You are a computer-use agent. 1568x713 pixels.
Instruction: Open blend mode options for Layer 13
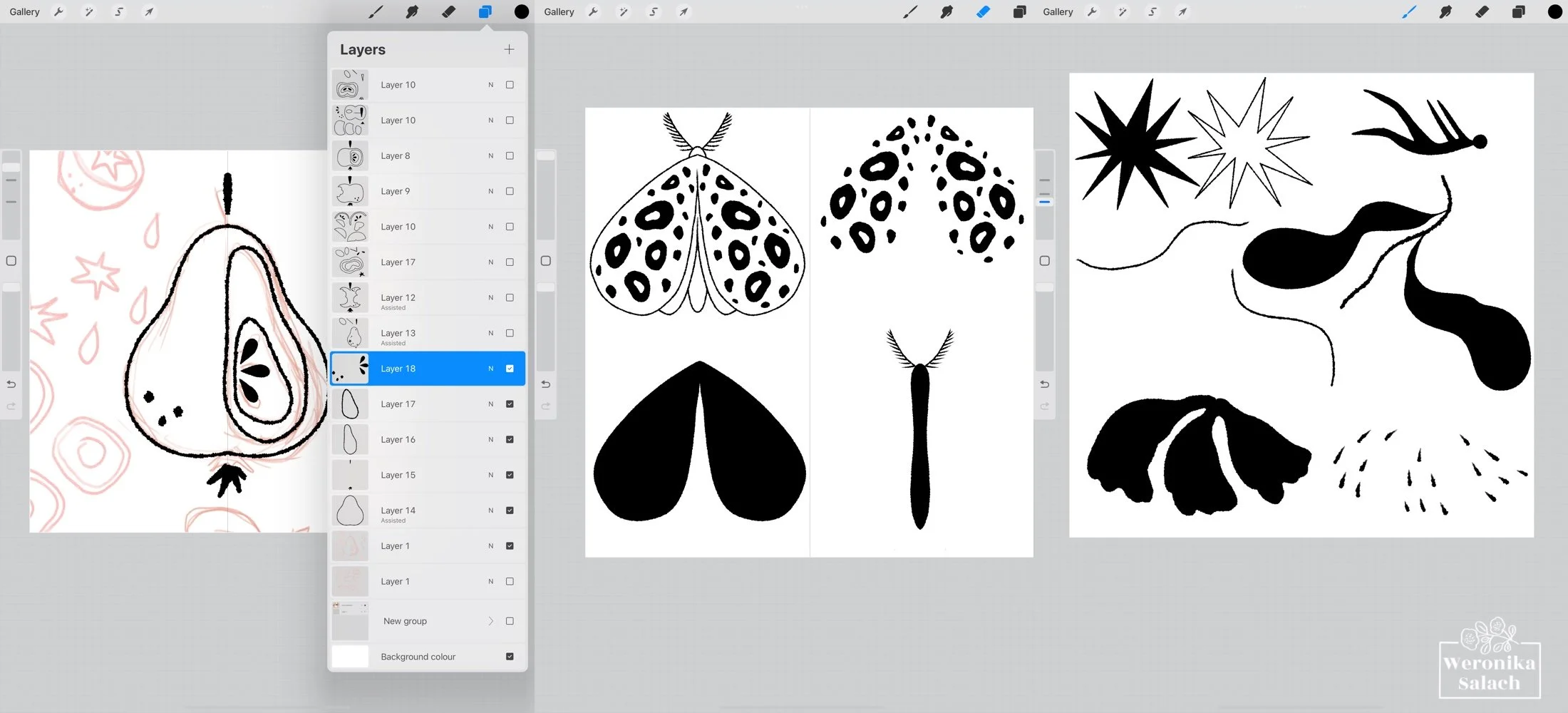[490, 332]
